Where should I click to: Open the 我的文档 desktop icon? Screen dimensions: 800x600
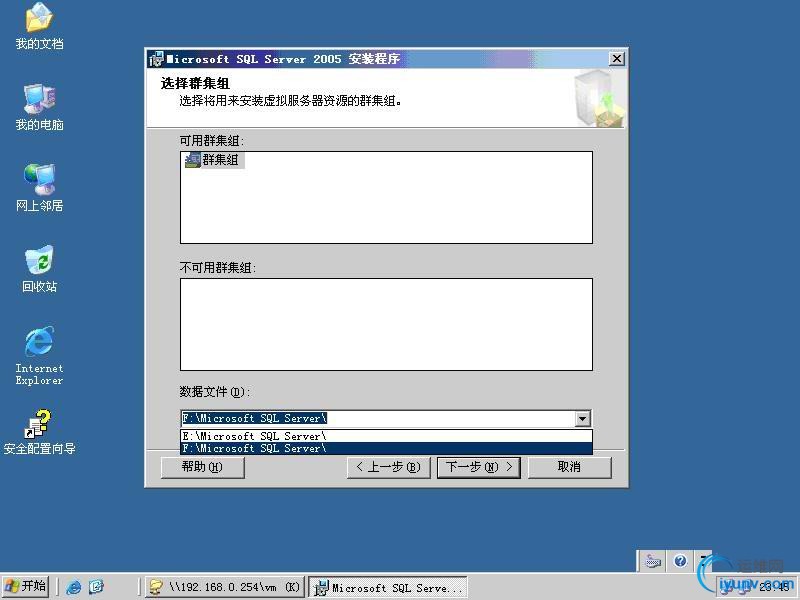tap(39, 26)
